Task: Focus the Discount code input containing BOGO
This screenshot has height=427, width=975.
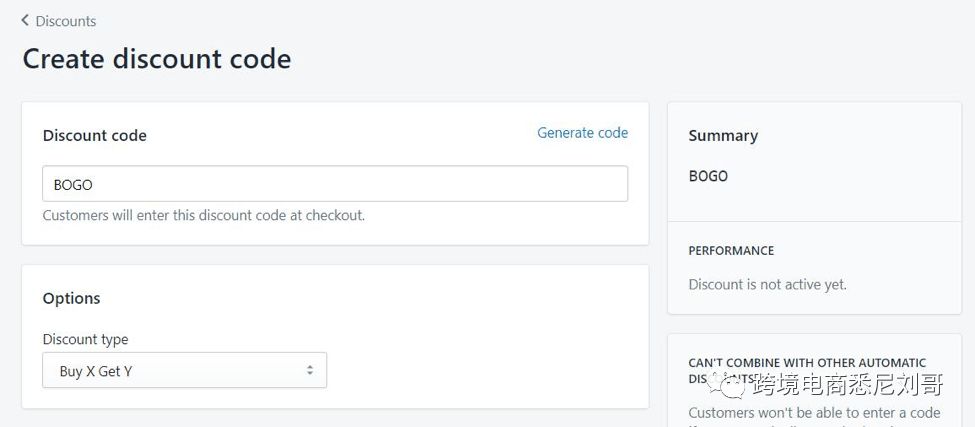Action: coord(335,184)
